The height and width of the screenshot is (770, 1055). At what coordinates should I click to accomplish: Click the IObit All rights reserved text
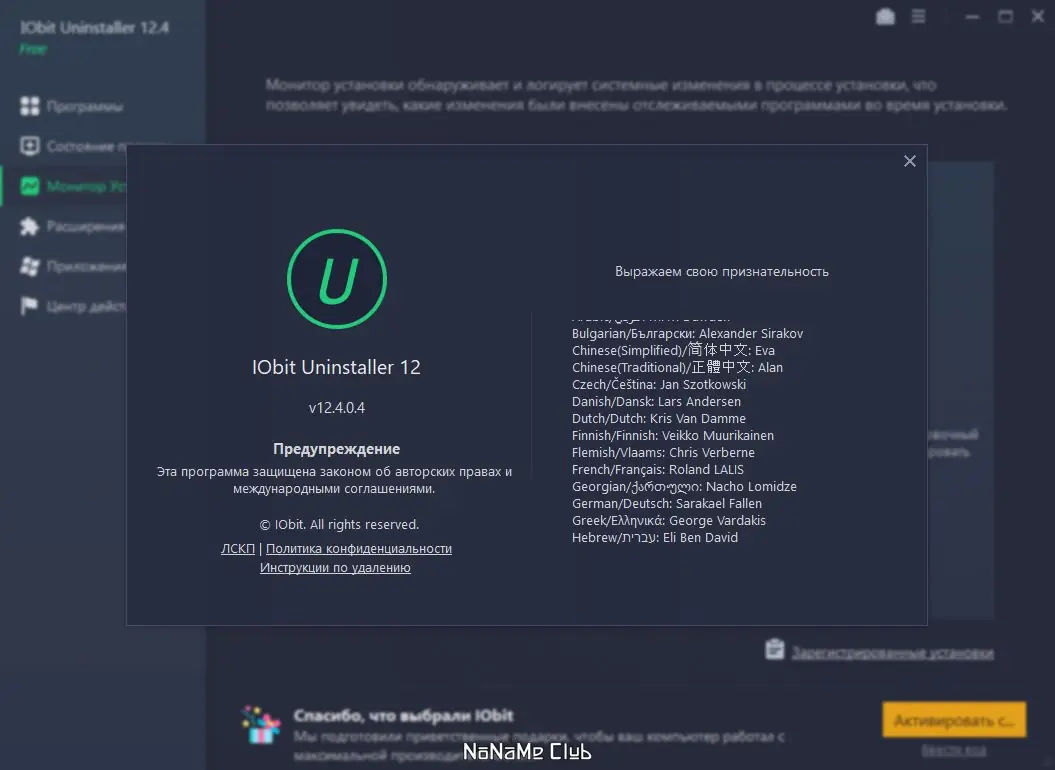coord(339,524)
